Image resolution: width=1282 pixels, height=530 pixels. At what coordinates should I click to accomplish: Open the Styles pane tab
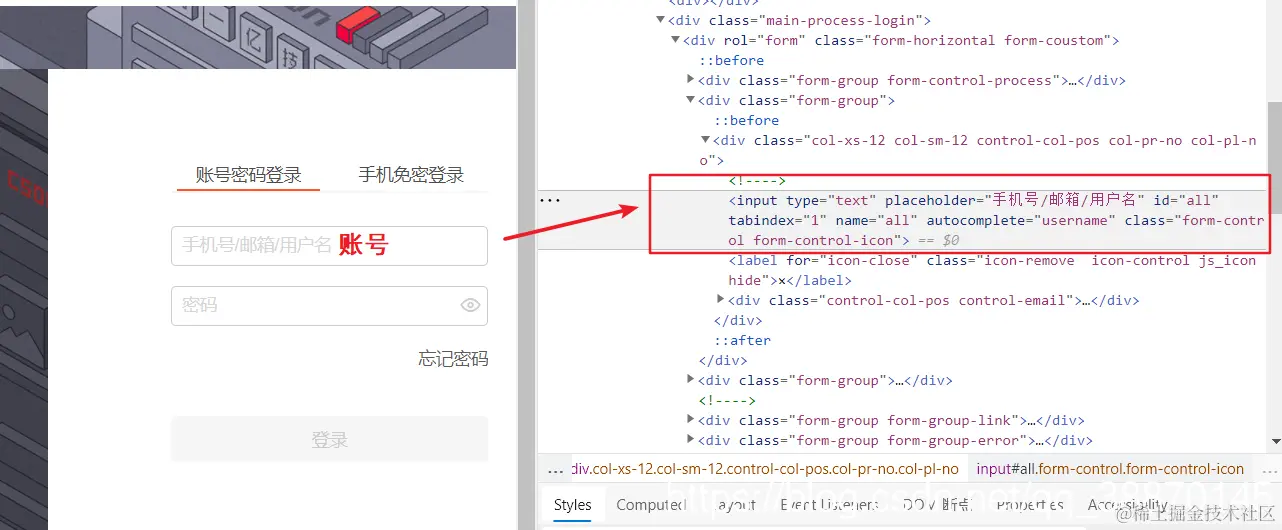tap(572, 505)
